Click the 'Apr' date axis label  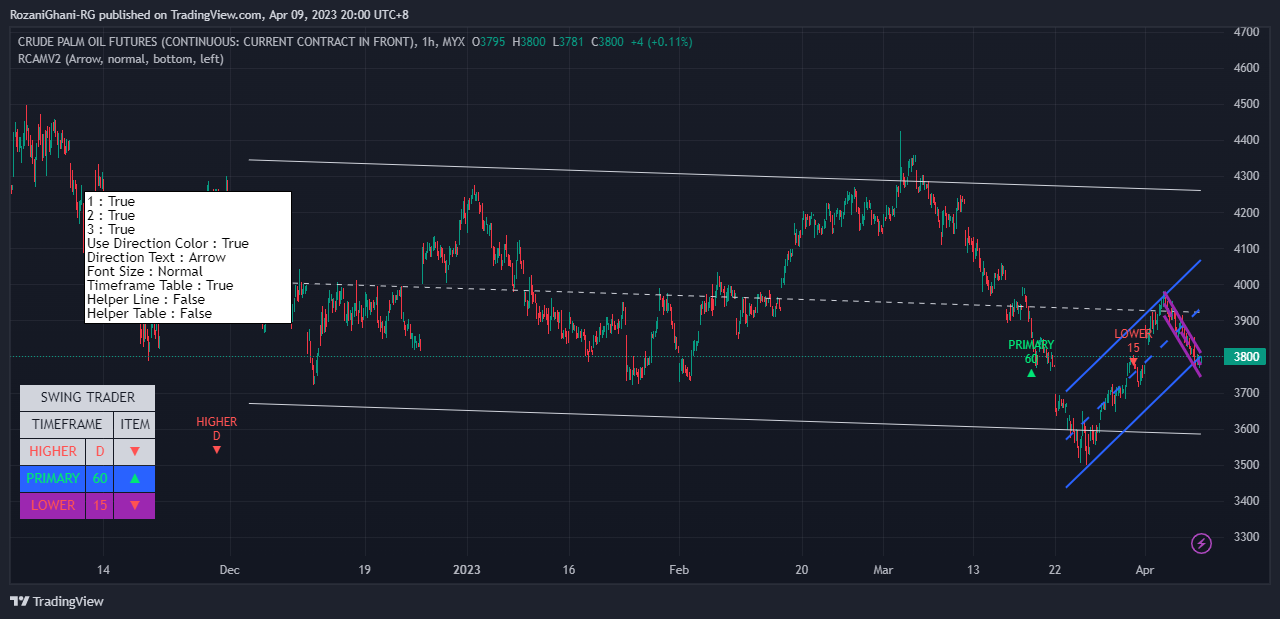click(1145, 570)
